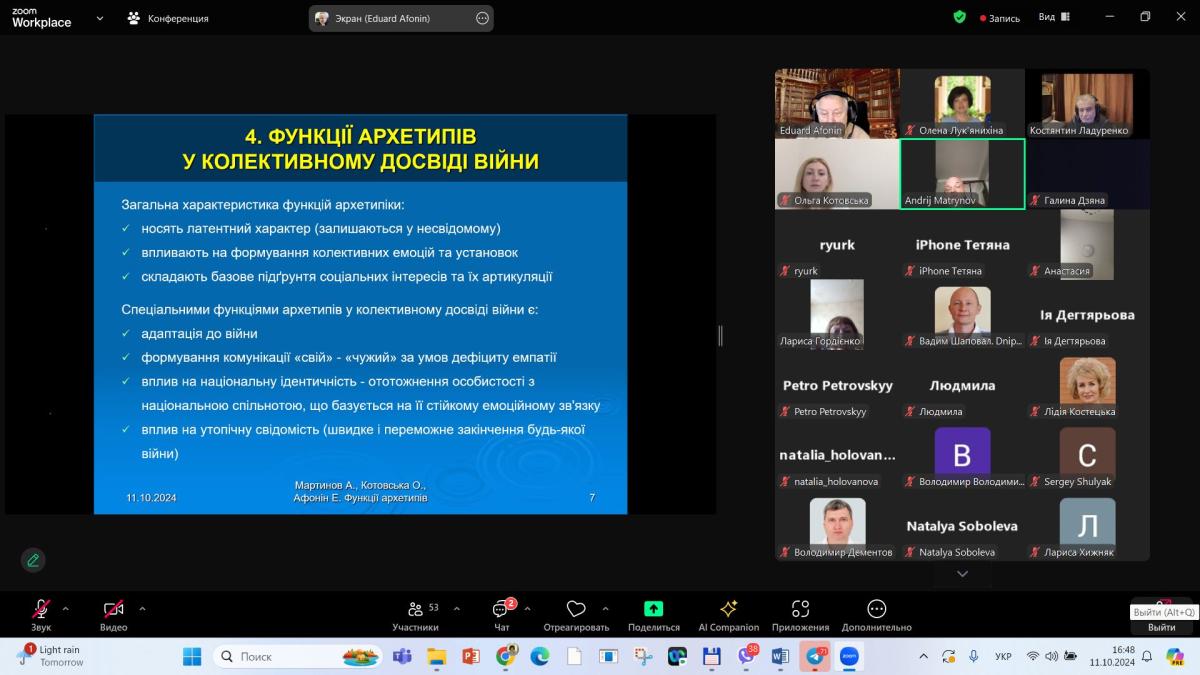Viewport: 1200px width, 675px height.
Task: Open the Вид view layout menu
Action: coord(1053,17)
